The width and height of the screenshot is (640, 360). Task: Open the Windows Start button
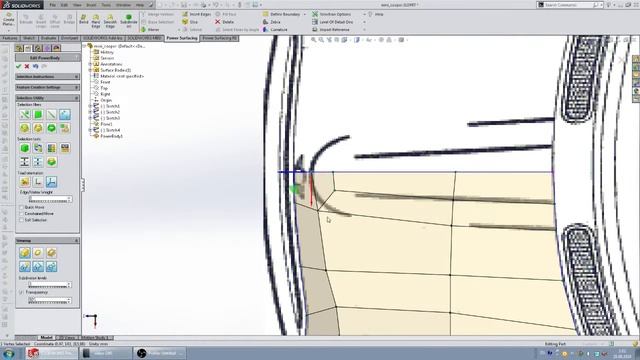[9, 353]
